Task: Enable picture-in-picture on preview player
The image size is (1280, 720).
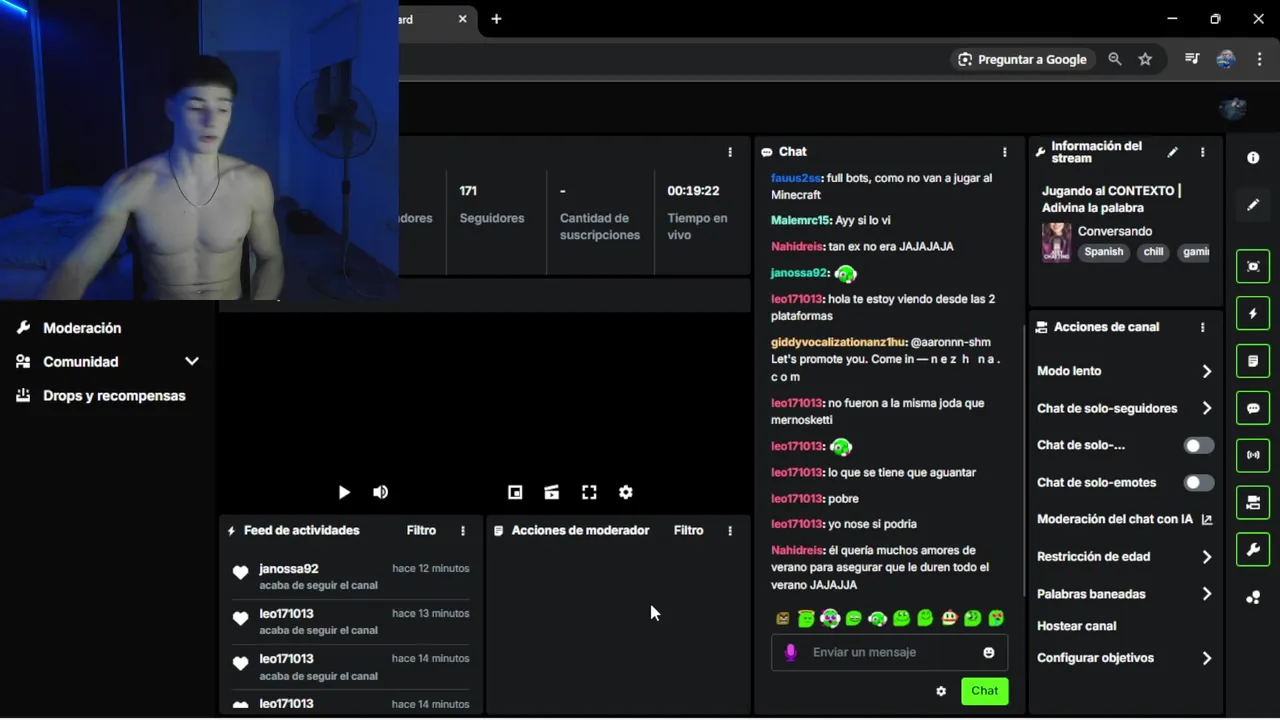Action: coord(515,492)
